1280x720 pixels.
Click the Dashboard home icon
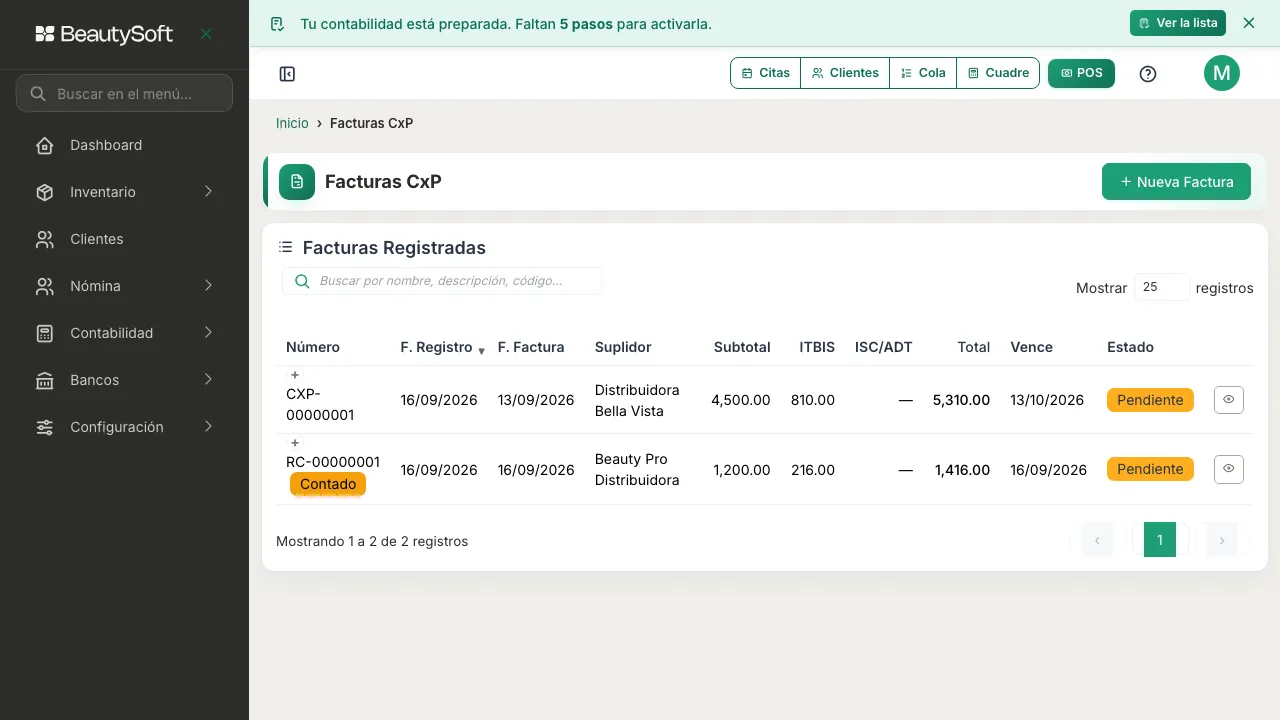point(45,146)
